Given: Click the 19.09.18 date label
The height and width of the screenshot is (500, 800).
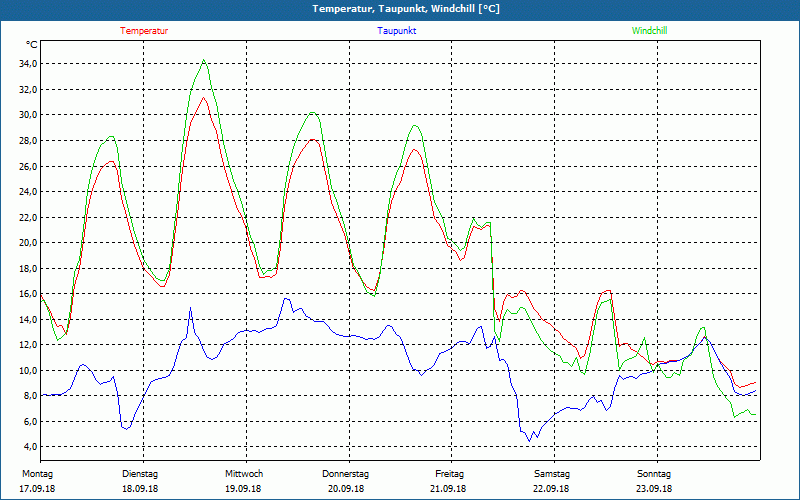Looking at the screenshot, I should pyautogui.click(x=243, y=489).
